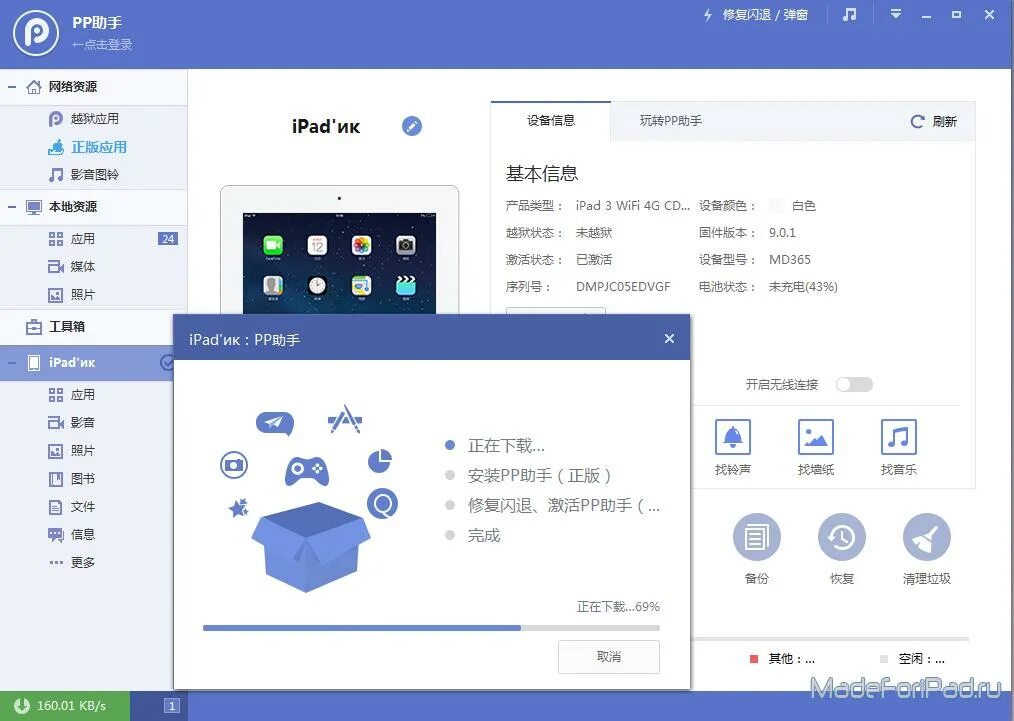The width and height of the screenshot is (1014, 721).
Task: Click the 其他 storage legend red swatch
Action: [753, 659]
